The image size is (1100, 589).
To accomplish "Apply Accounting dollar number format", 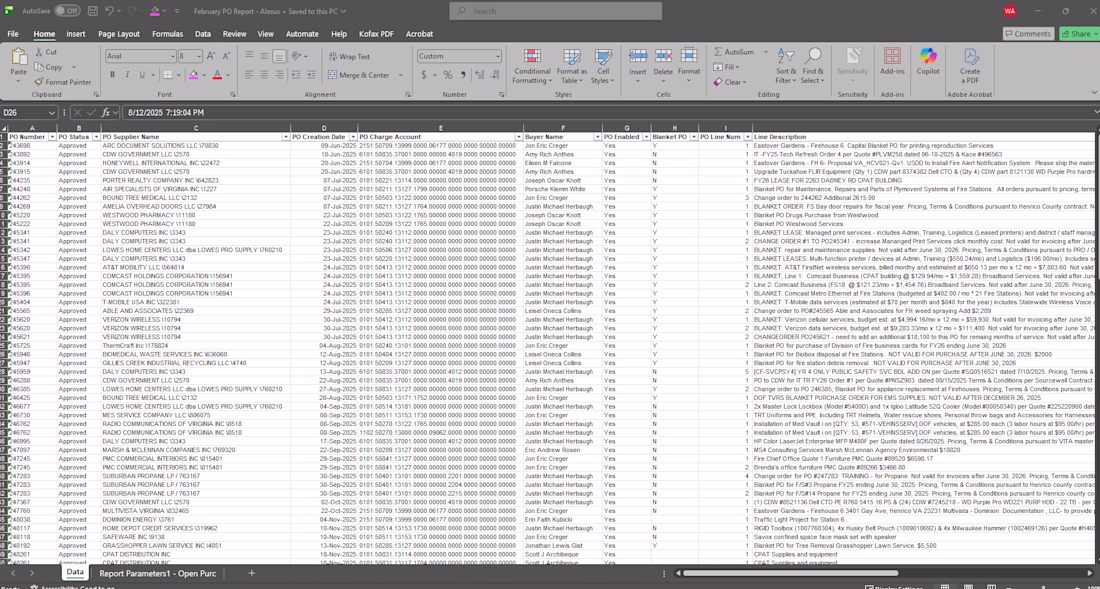I will pos(424,75).
